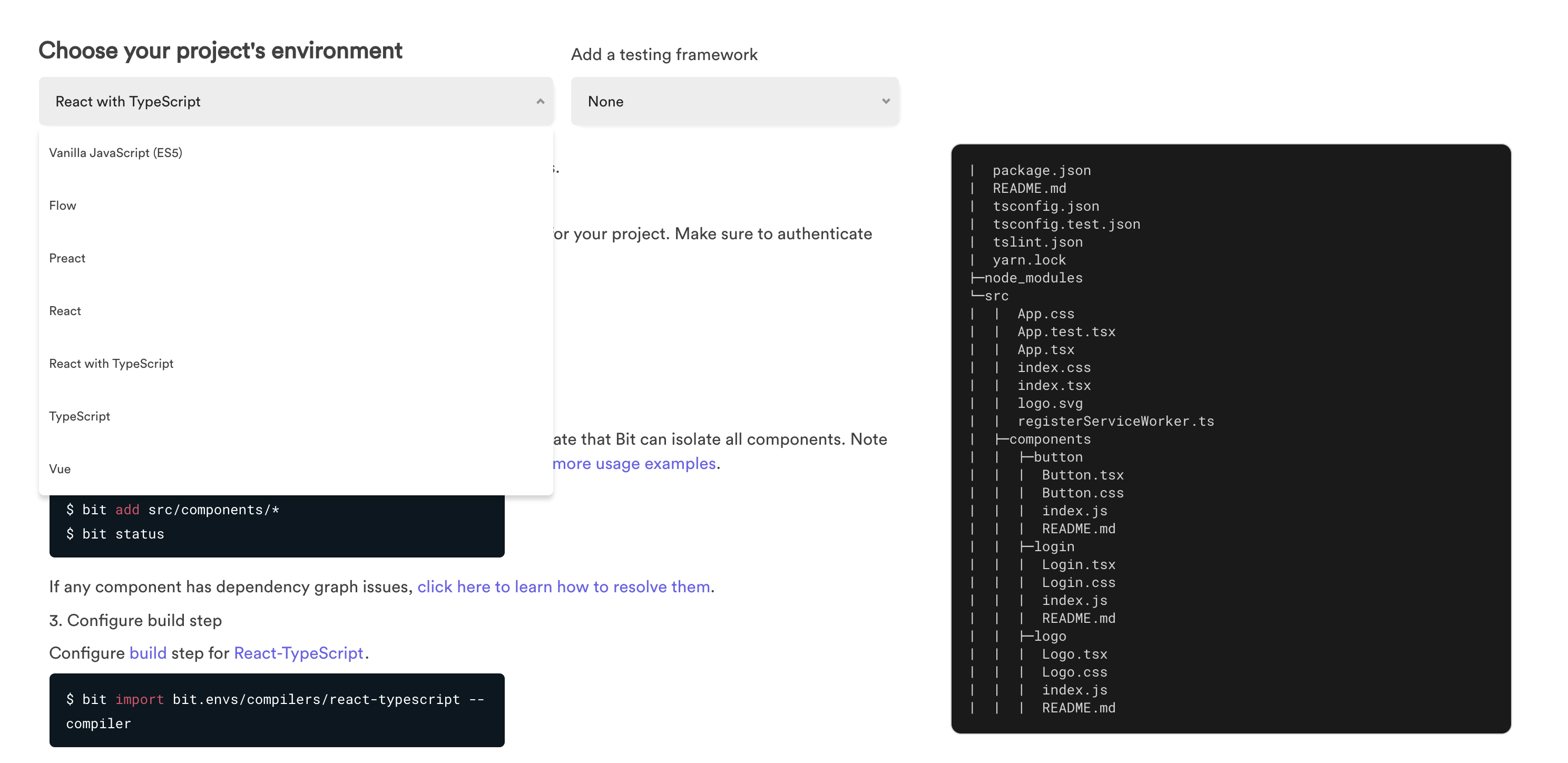This screenshot has width=1568, height=763.
Task: Click index.css in the file tree
Action: (1054, 368)
